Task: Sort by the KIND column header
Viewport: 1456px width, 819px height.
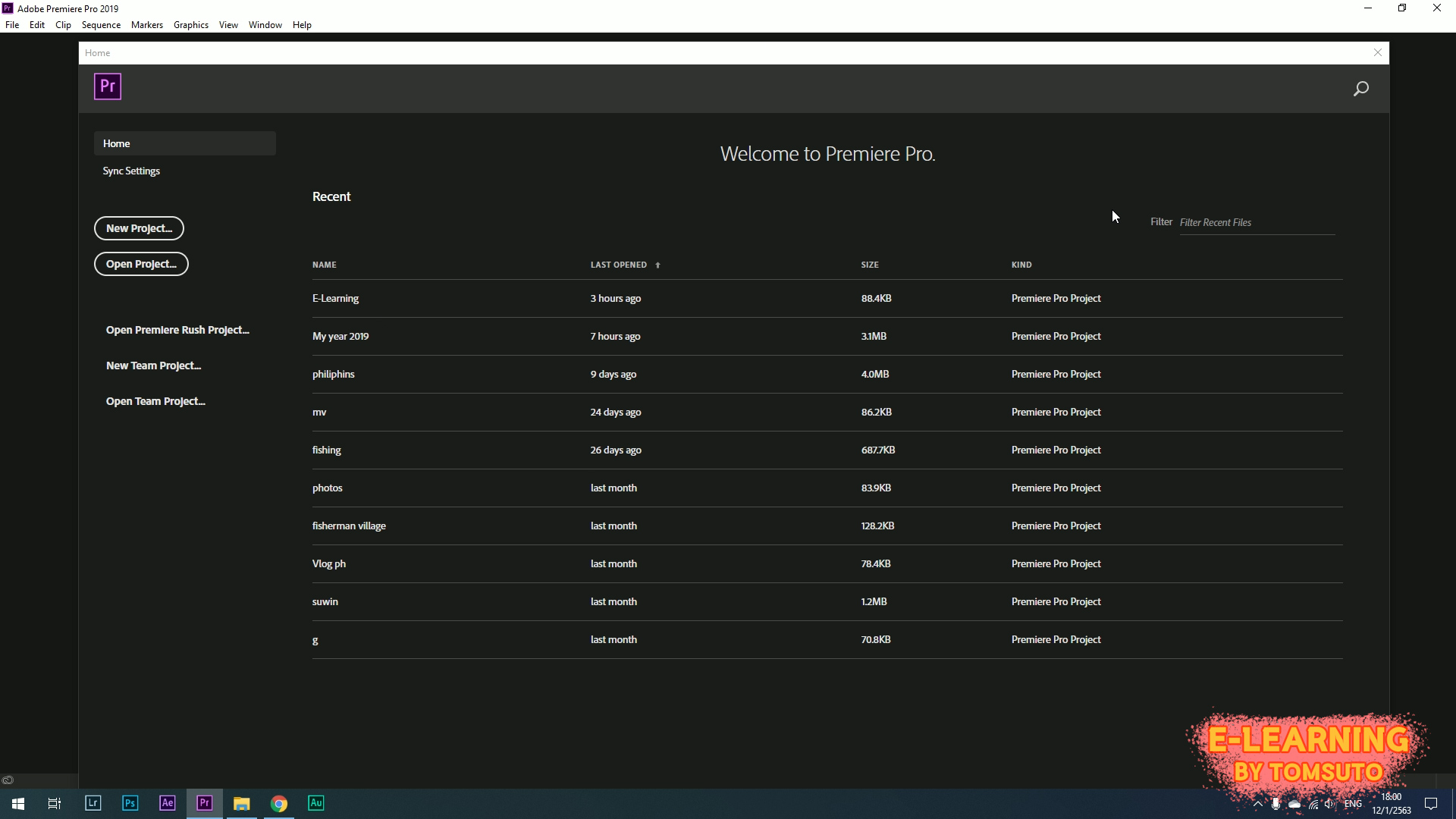Action: [1021, 265]
